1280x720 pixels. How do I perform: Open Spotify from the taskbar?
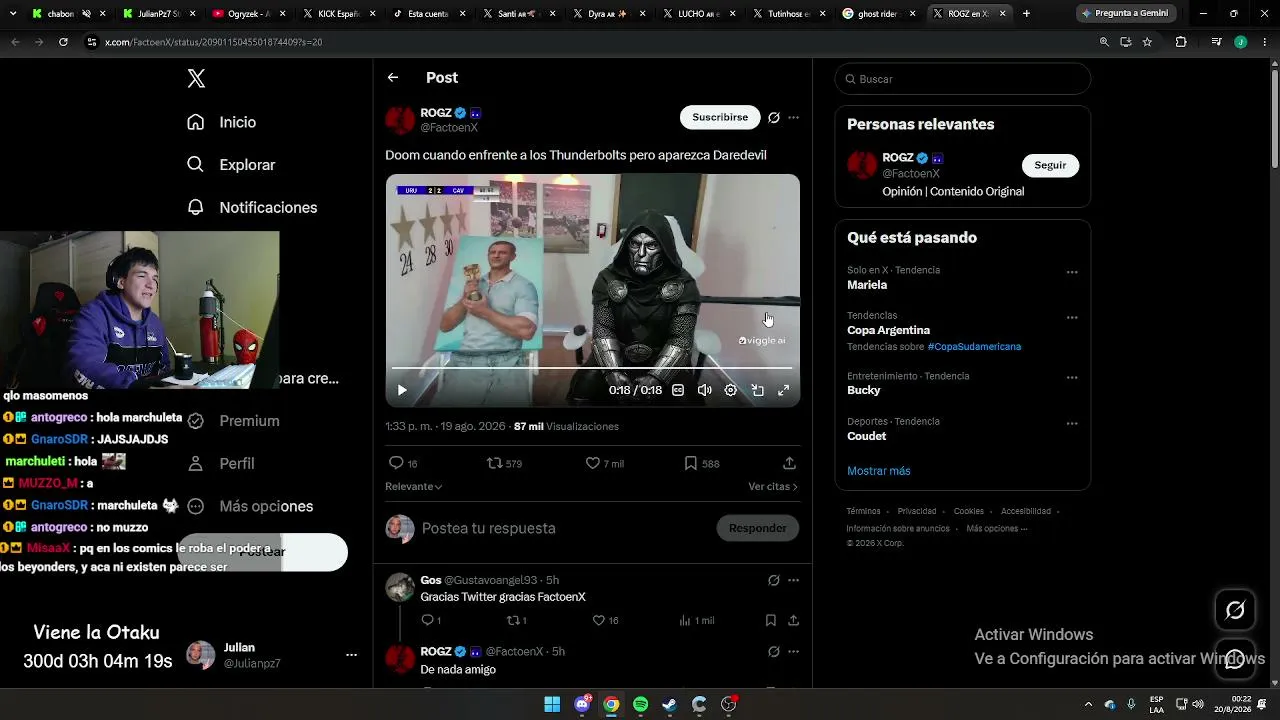tap(641, 704)
